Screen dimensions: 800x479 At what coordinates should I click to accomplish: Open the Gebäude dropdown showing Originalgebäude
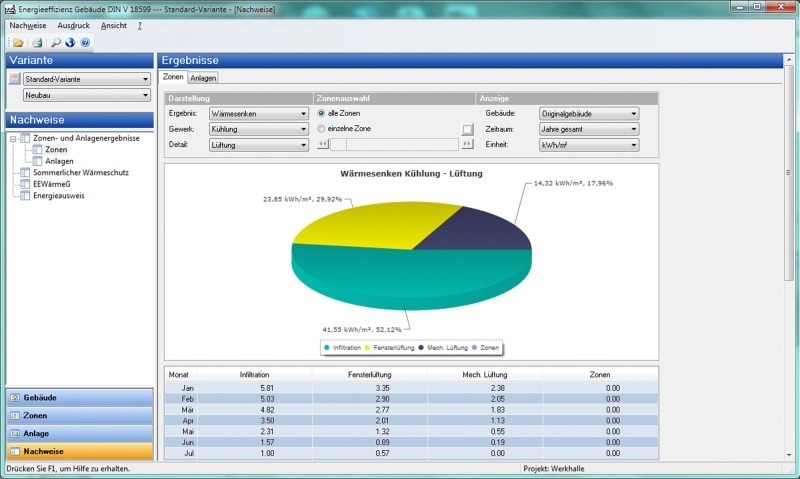(x=589, y=114)
